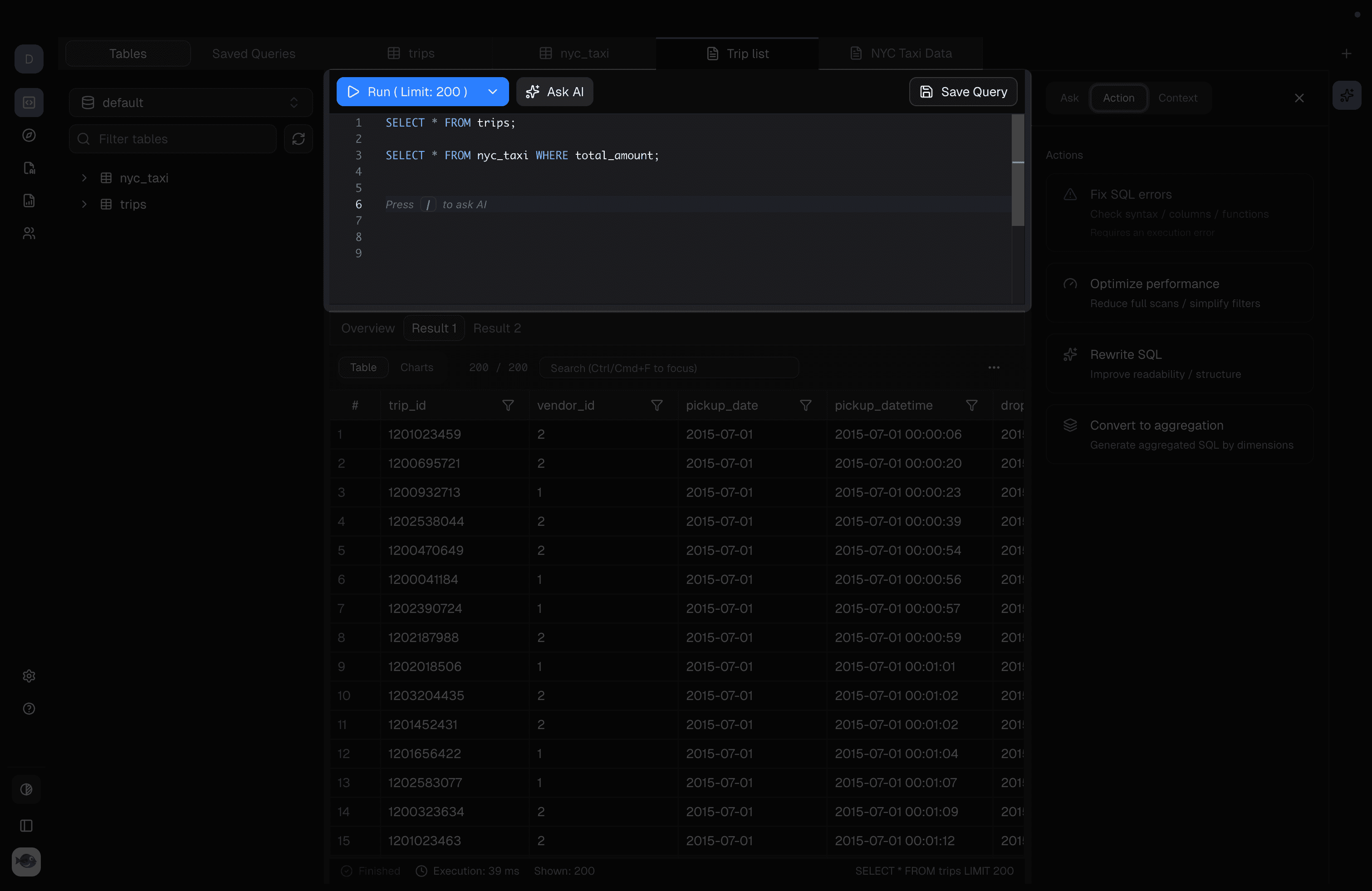Viewport: 1372px width, 891px height.
Task: Toggle the theme icon in sidebar
Action: [x=26, y=789]
